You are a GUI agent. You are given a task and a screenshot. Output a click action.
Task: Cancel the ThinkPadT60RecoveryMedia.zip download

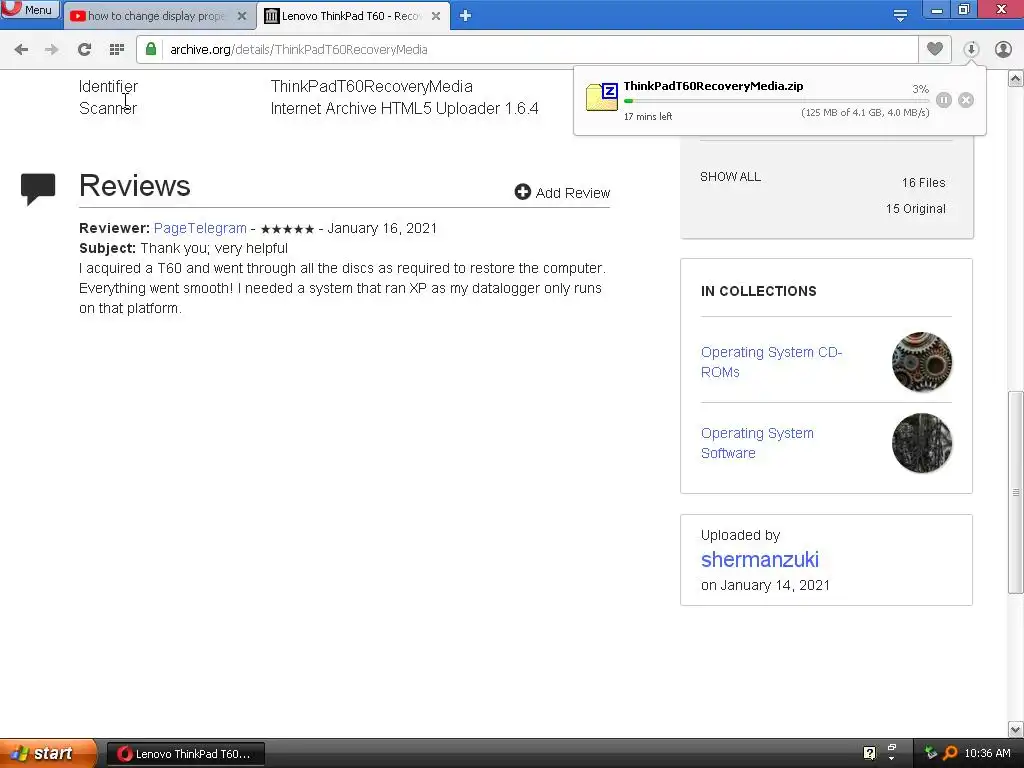coord(966,100)
